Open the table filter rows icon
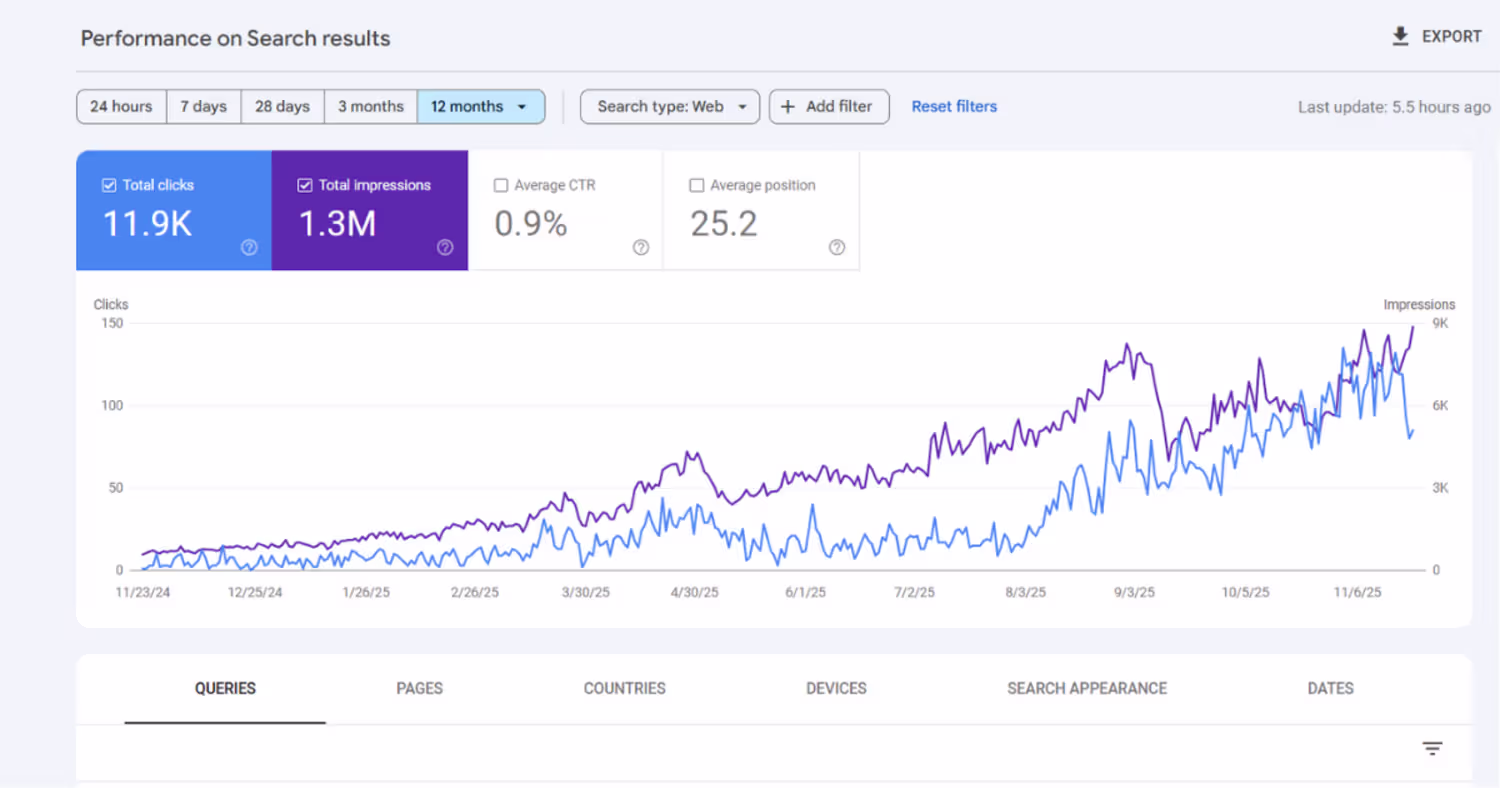The image size is (1500, 788). tap(1432, 748)
